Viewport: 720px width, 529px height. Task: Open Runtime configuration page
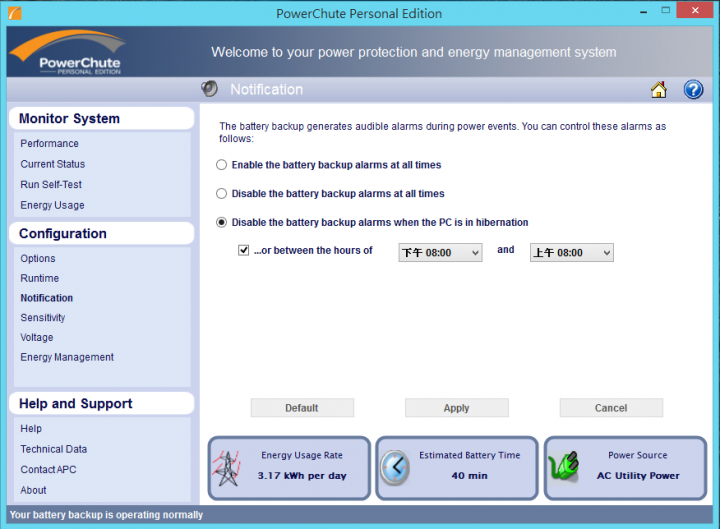[39, 278]
